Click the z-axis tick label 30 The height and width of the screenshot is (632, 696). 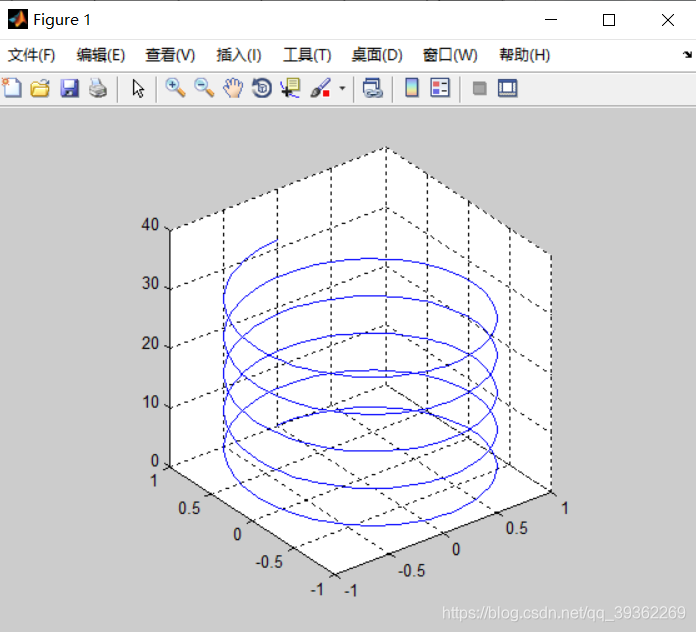coord(150,284)
